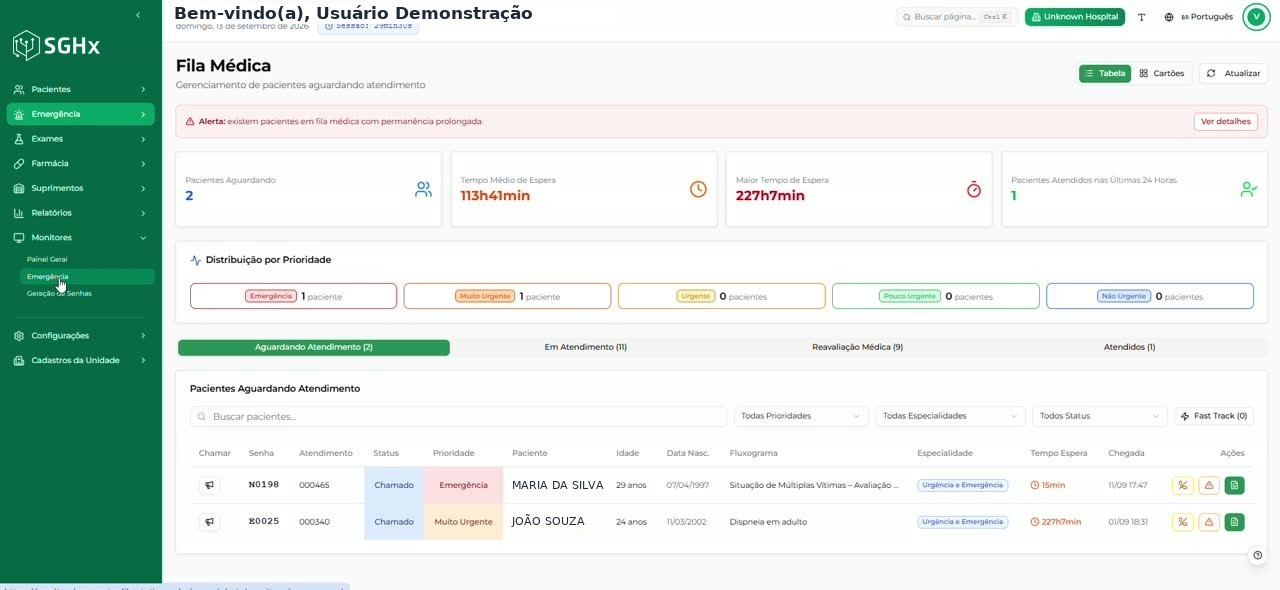Click yellow percent icon for Maria da Silva
1280x590 pixels.
[1183, 485]
